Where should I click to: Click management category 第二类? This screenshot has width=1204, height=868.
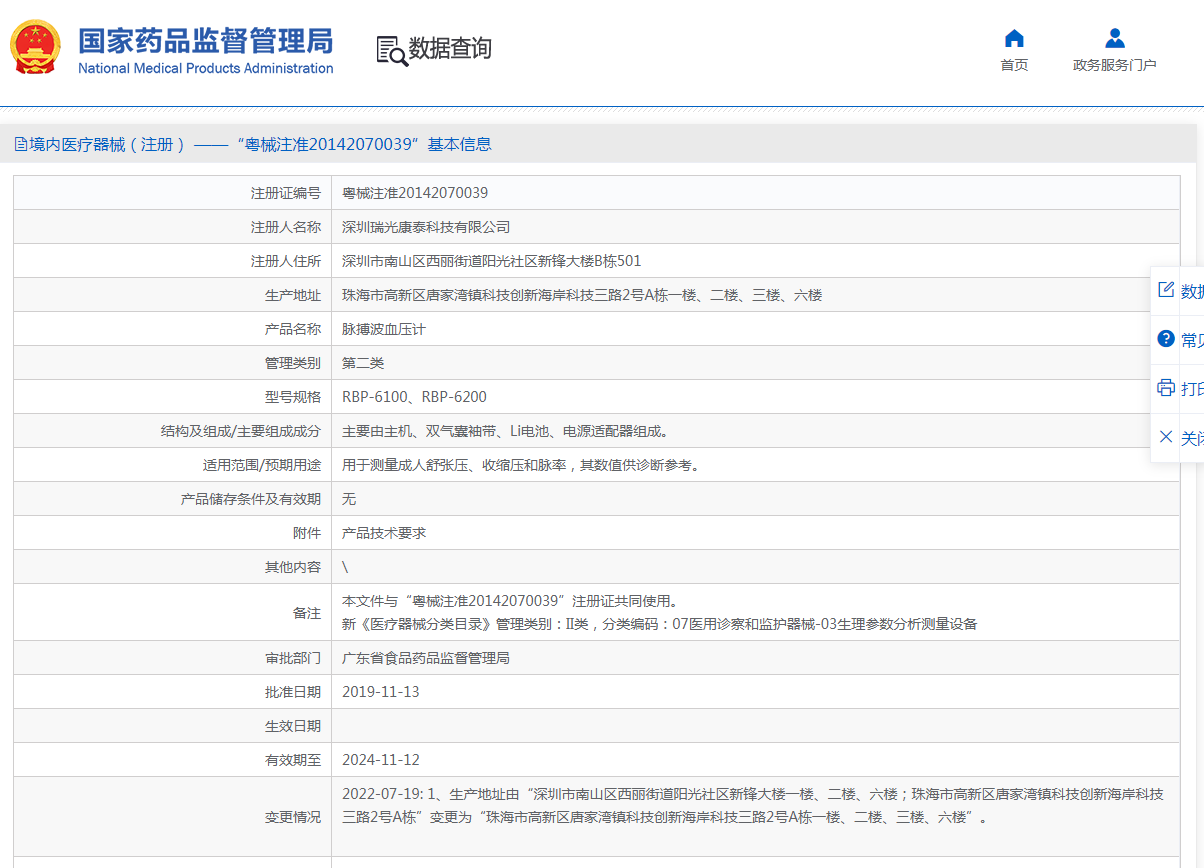[363, 363]
